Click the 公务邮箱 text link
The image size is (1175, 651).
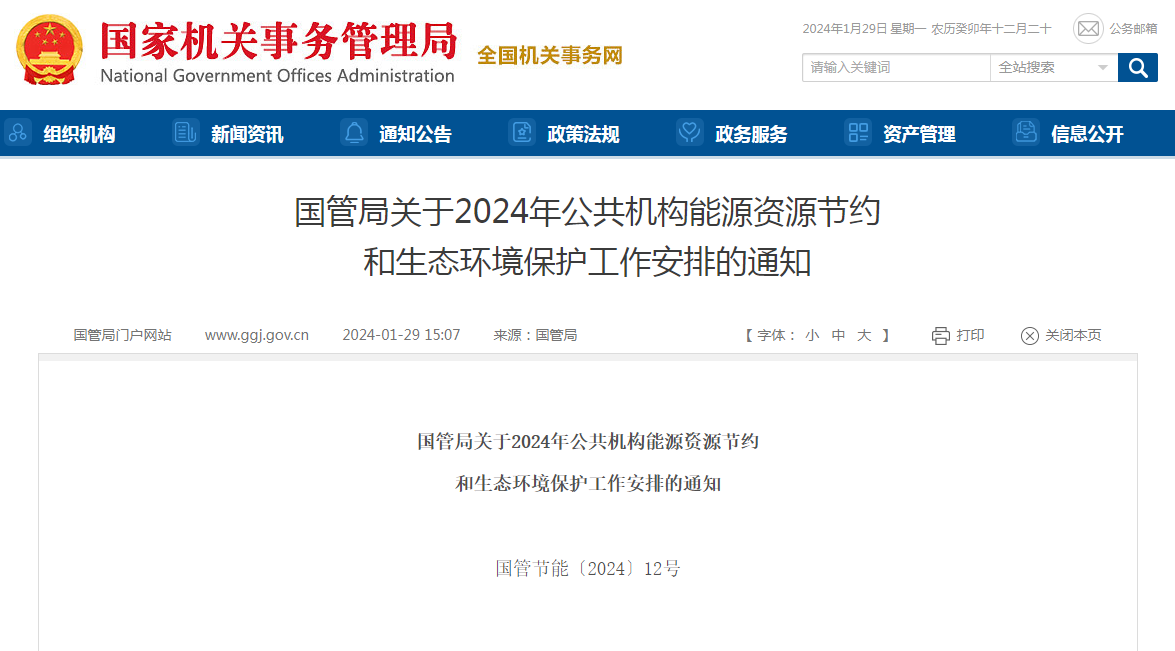point(1133,28)
